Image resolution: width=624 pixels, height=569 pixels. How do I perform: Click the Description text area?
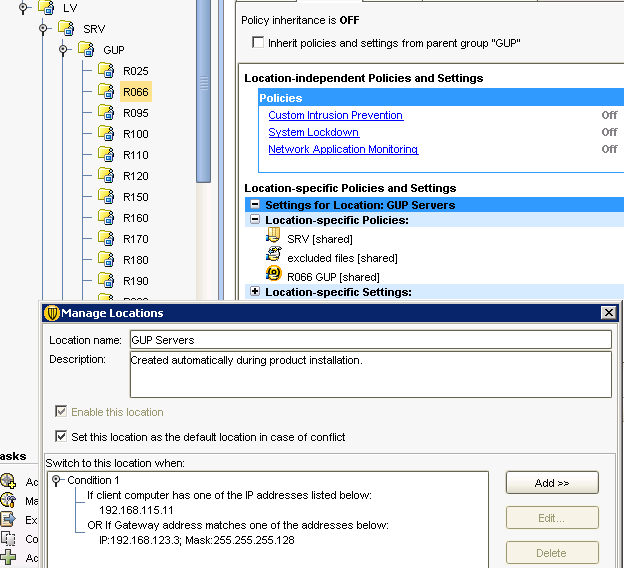370,374
